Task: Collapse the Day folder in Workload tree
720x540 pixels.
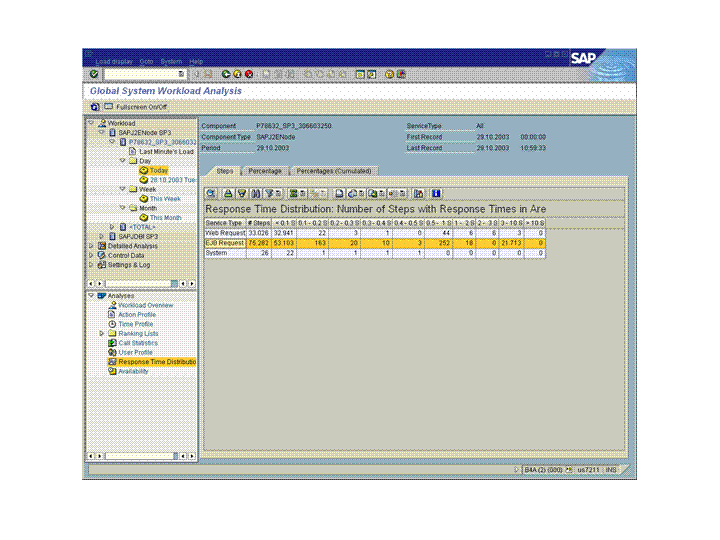Action: [x=122, y=160]
